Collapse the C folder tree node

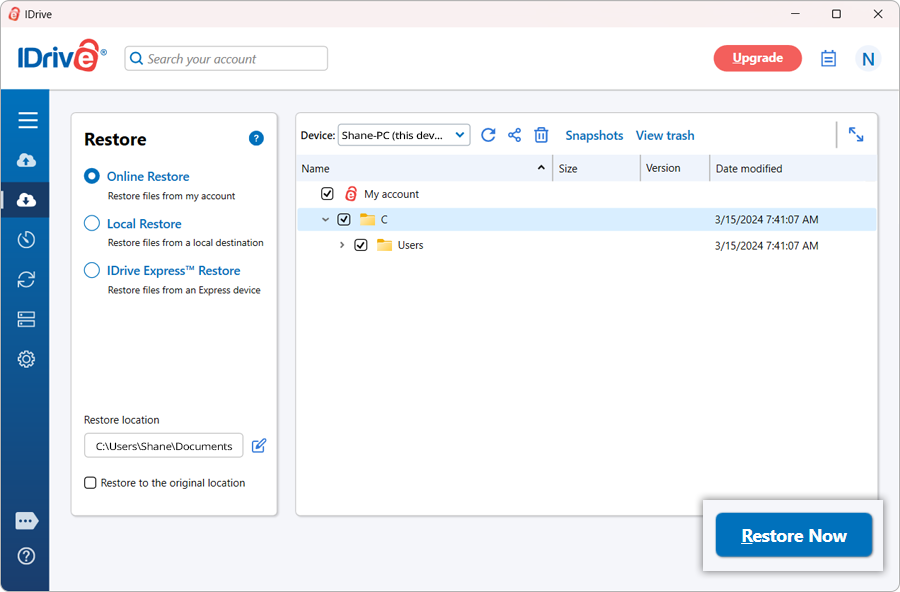tap(325, 220)
